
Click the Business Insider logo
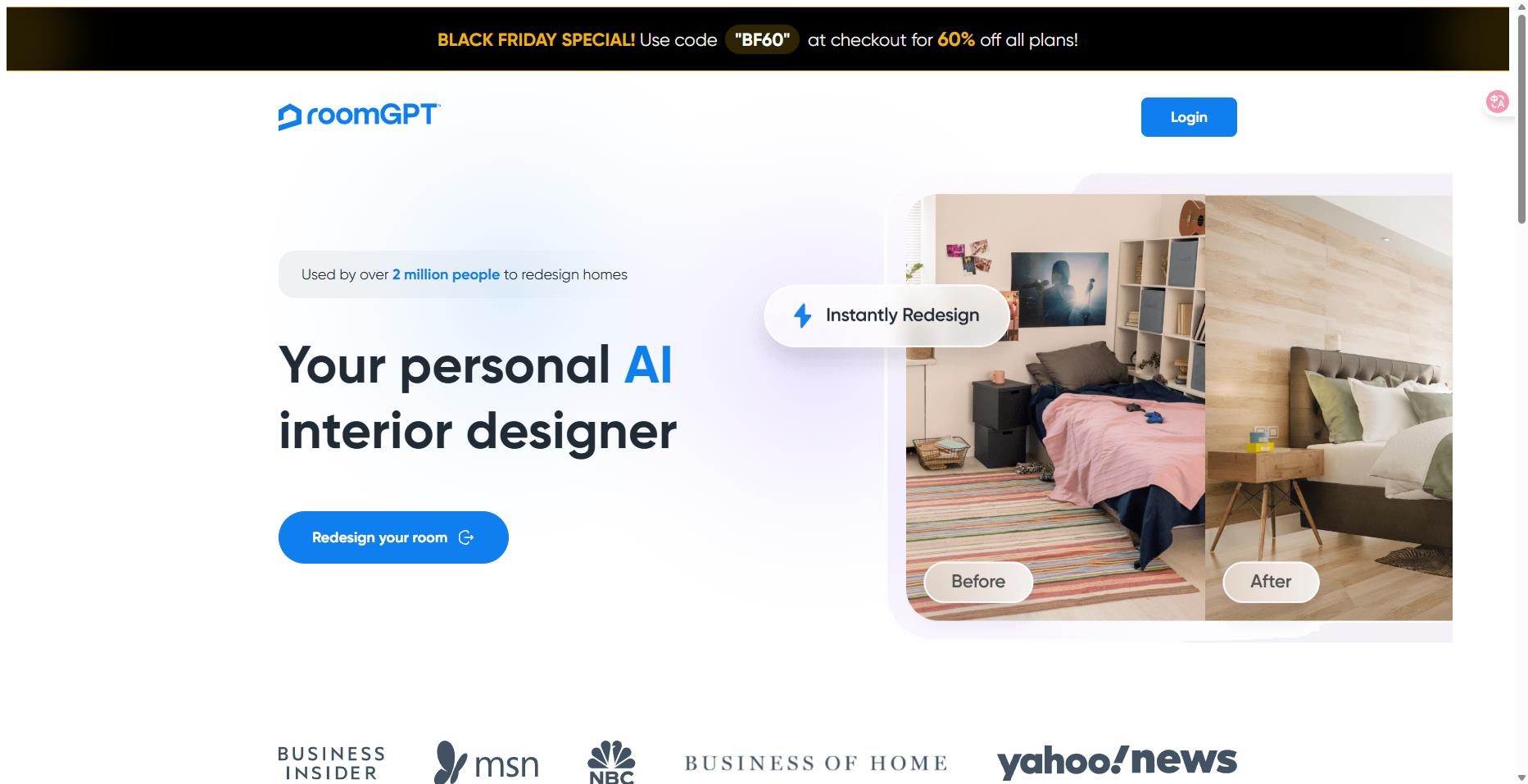(x=331, y=763)
